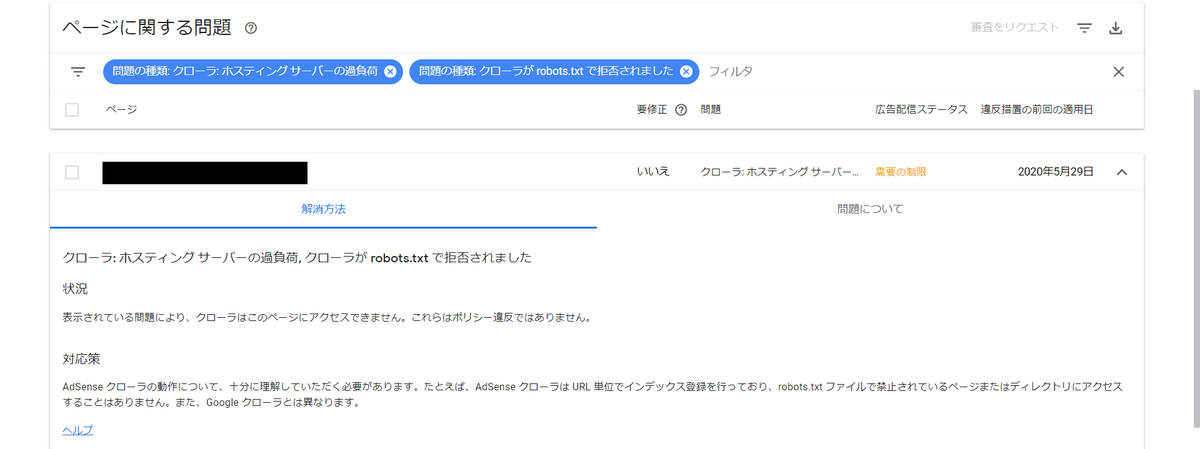Viewport: 1200px width, 449px height.
Task: Collapse the row with the chevron arrow
Action: (x=1121, y=172)
